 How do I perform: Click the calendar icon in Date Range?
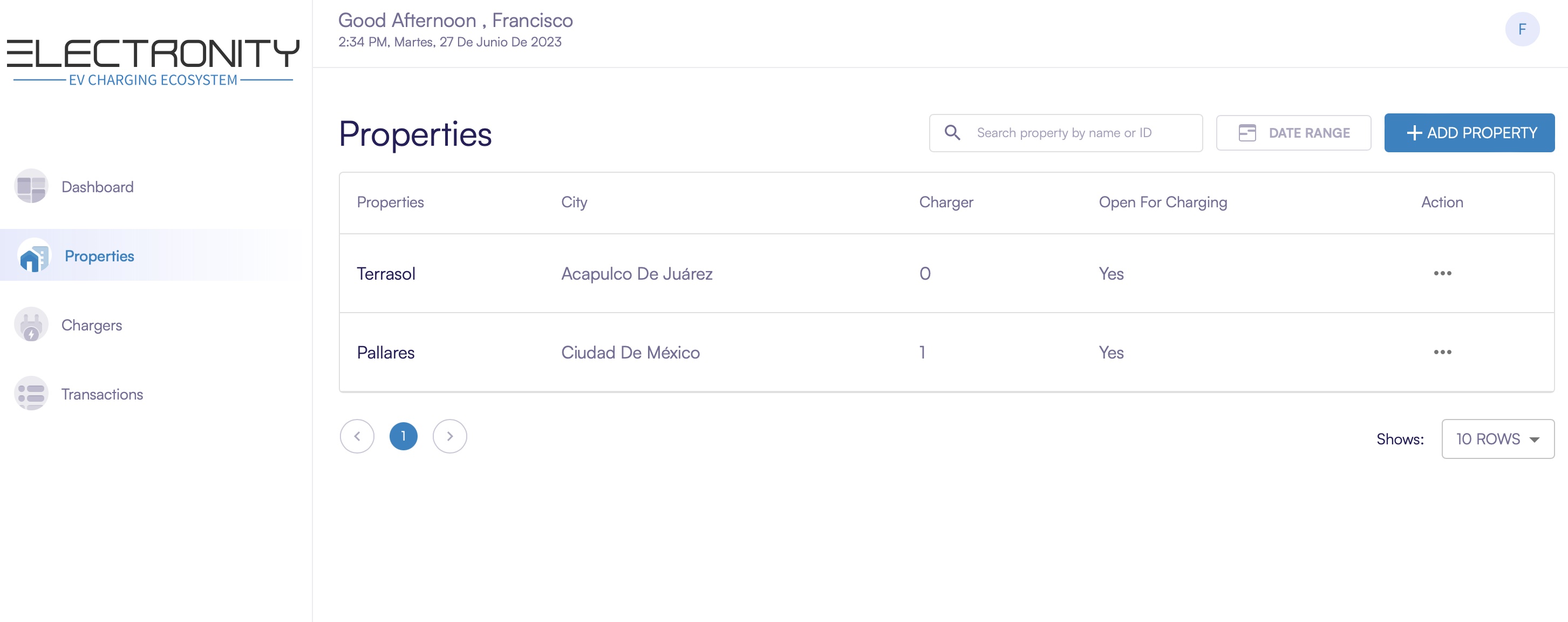1246,133
